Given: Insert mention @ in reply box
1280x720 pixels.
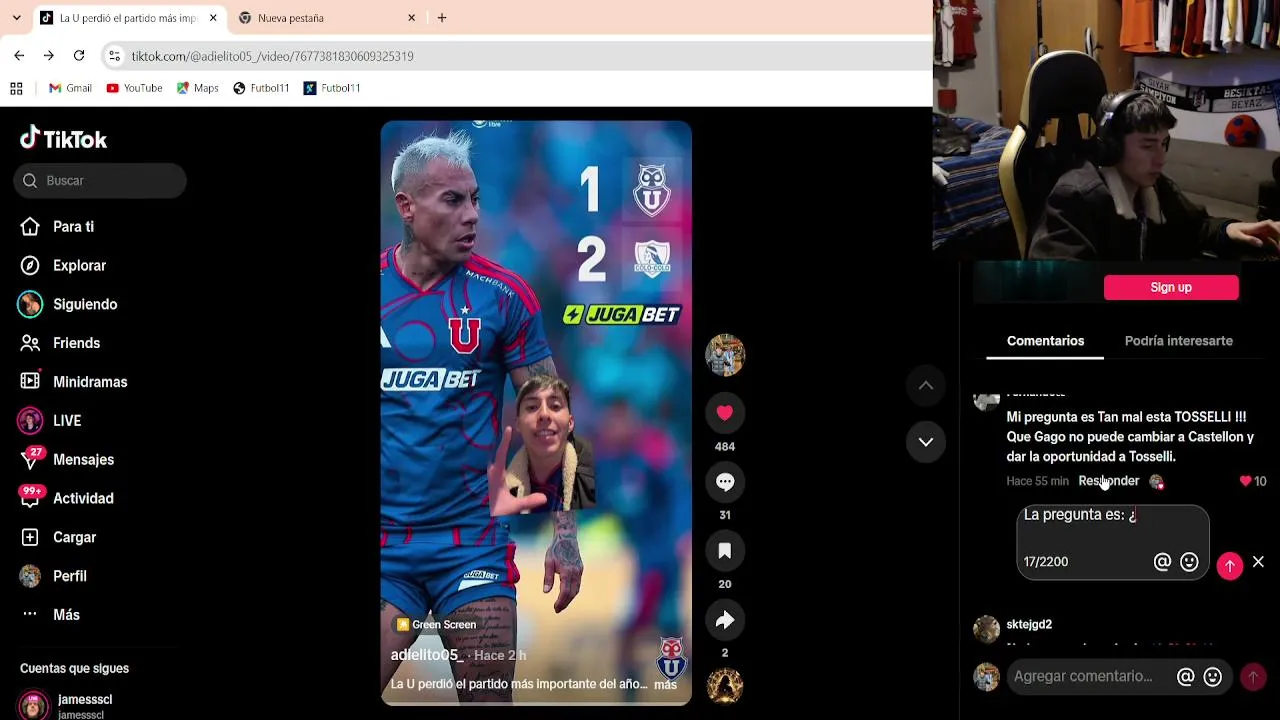Looking at the screenshot, I should pyautogui.click(x=1162, y=562).
